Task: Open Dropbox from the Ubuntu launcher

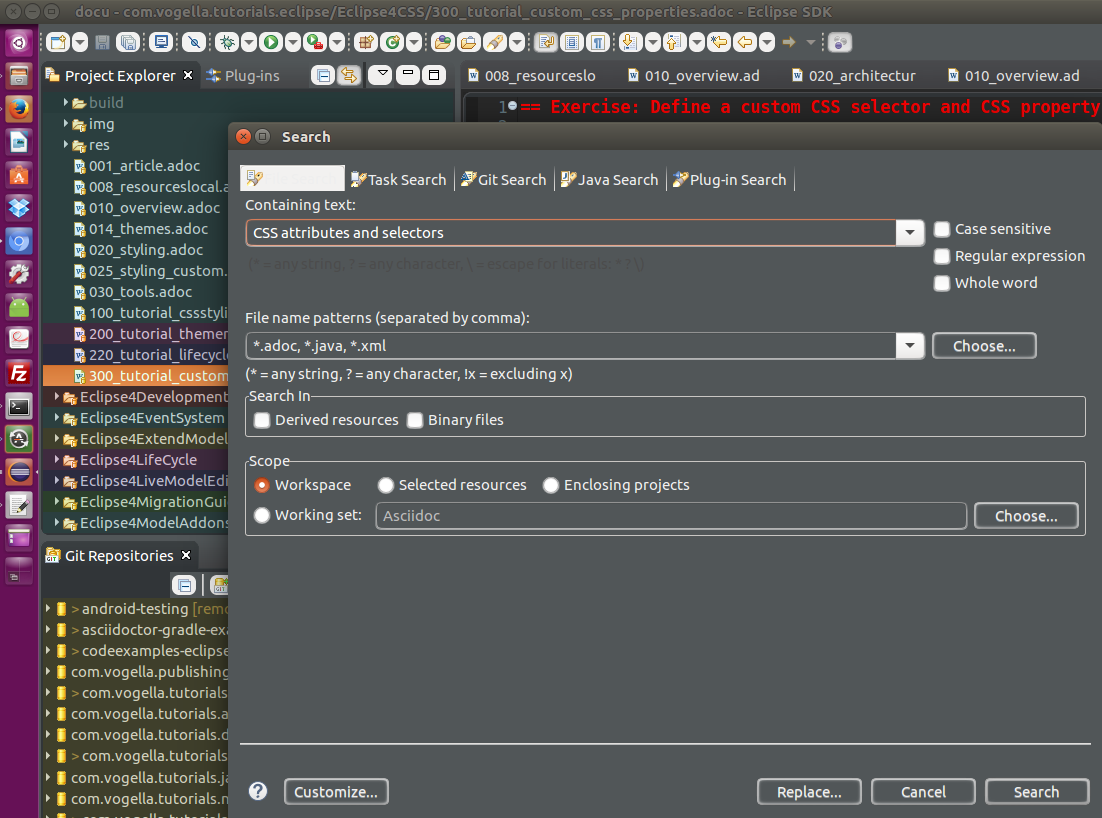Action: click(19, 207)
